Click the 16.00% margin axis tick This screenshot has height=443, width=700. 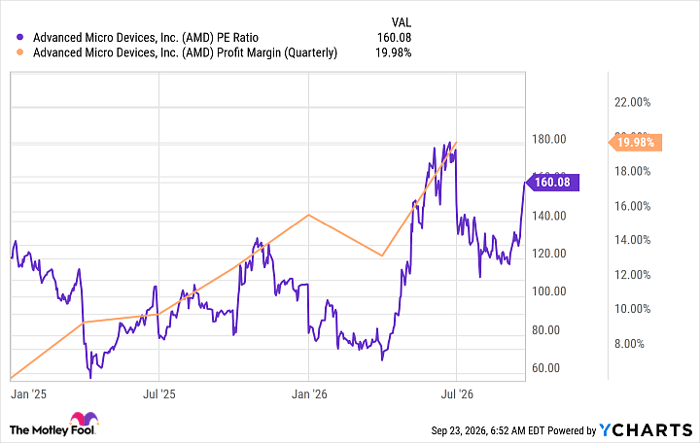632,206
